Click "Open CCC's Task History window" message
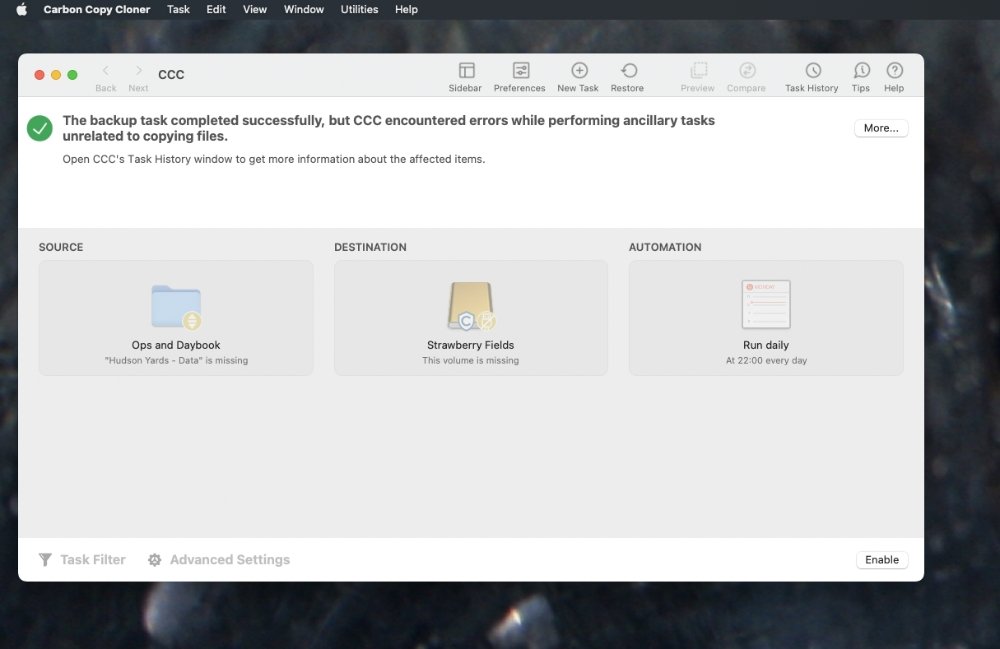 274,159
